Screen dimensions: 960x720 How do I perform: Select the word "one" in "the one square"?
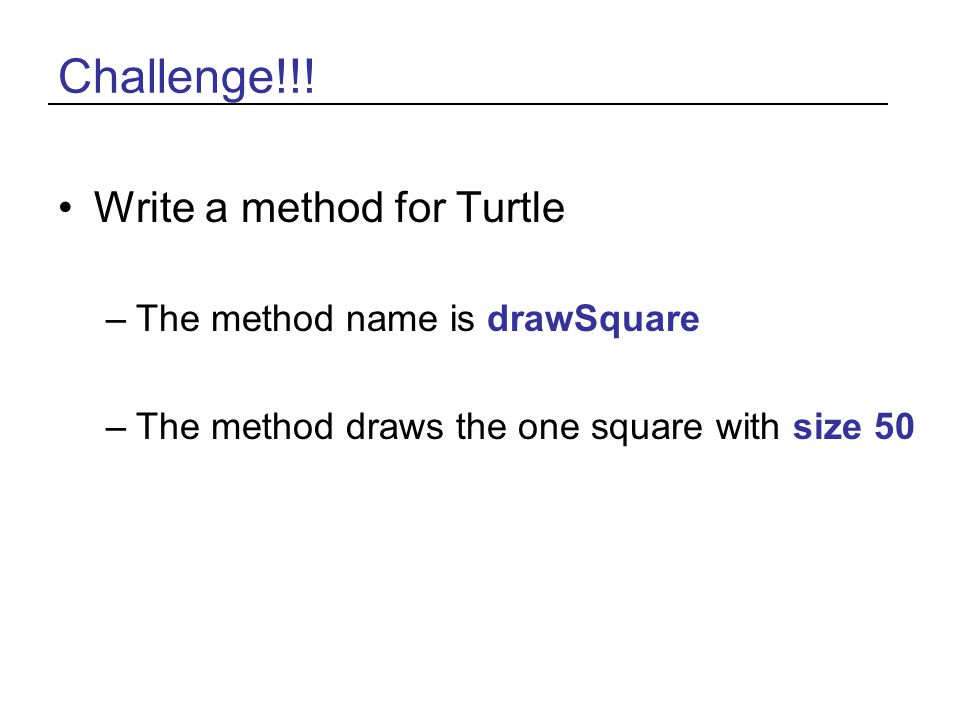pyautogui.click(x=549, y=428)
